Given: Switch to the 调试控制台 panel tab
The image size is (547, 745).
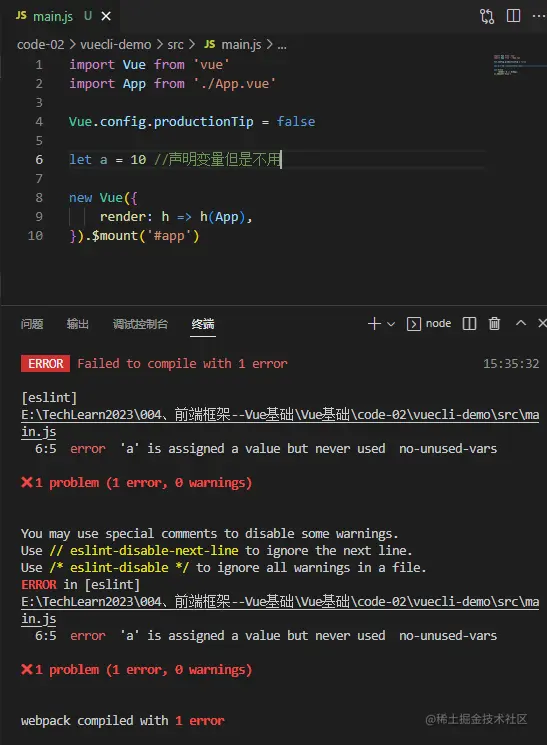Looking at the screenshot, I should (140, 324).
